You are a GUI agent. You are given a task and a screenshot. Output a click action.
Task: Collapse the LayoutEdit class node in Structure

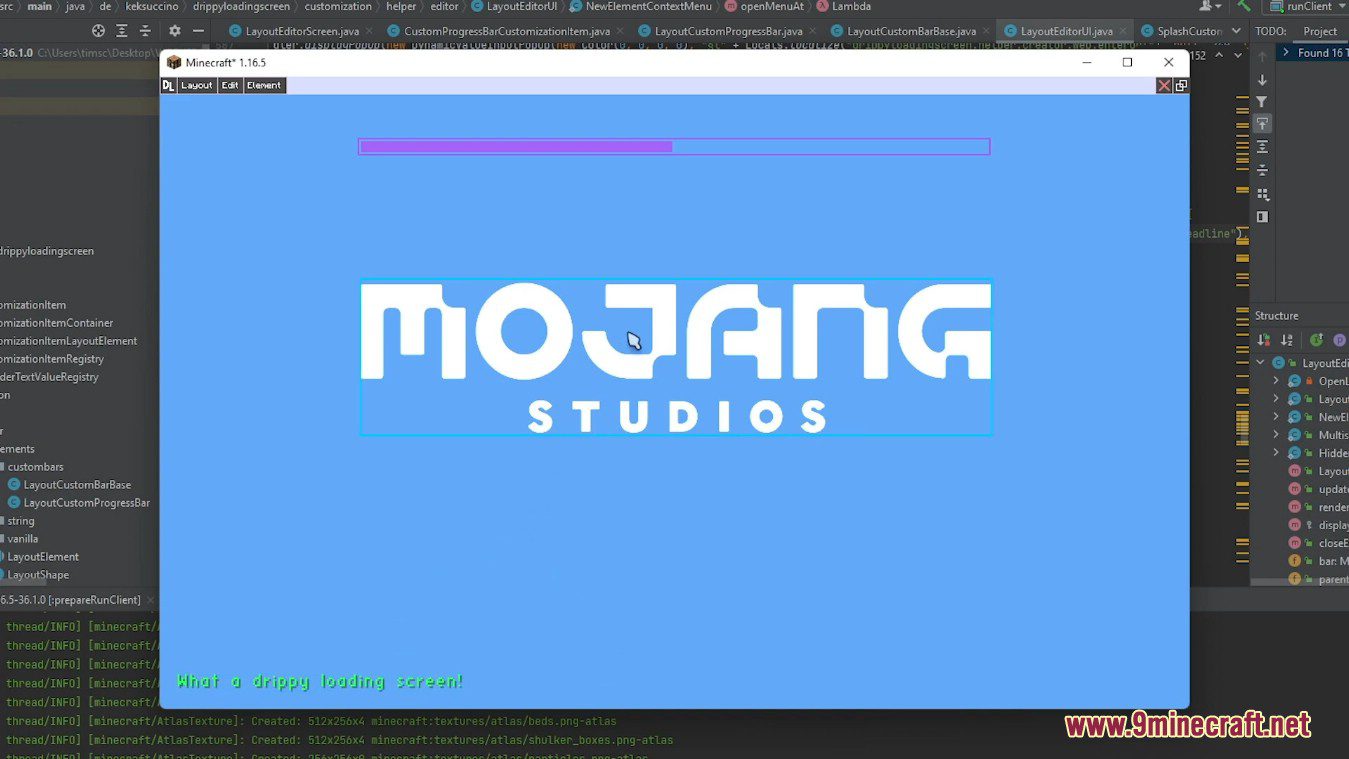pos(1261,363)
